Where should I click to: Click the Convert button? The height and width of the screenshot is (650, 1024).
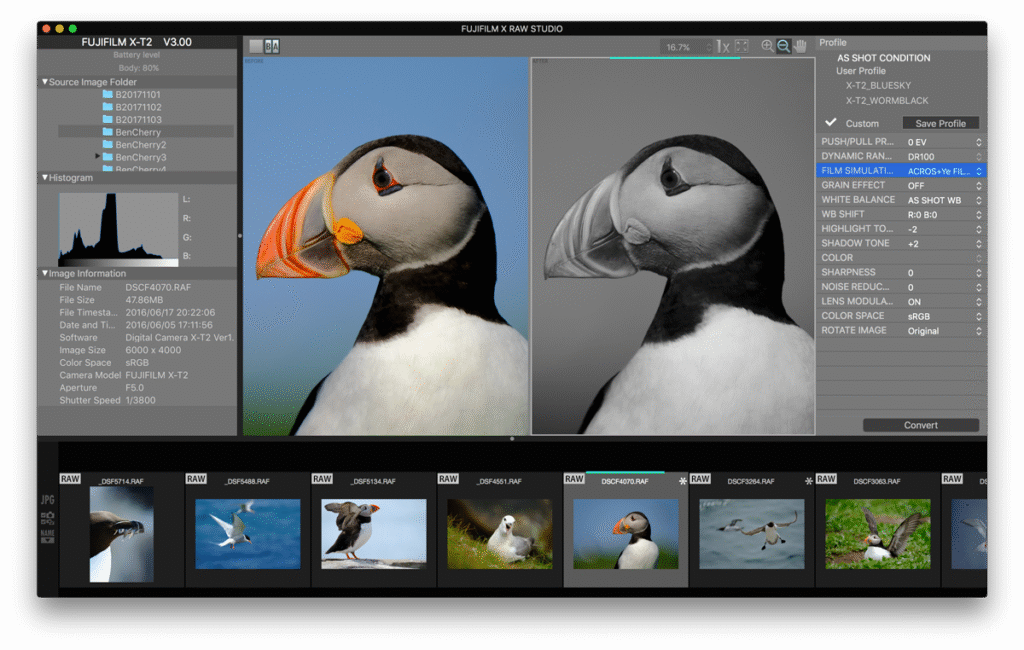[x=920, y=424]
